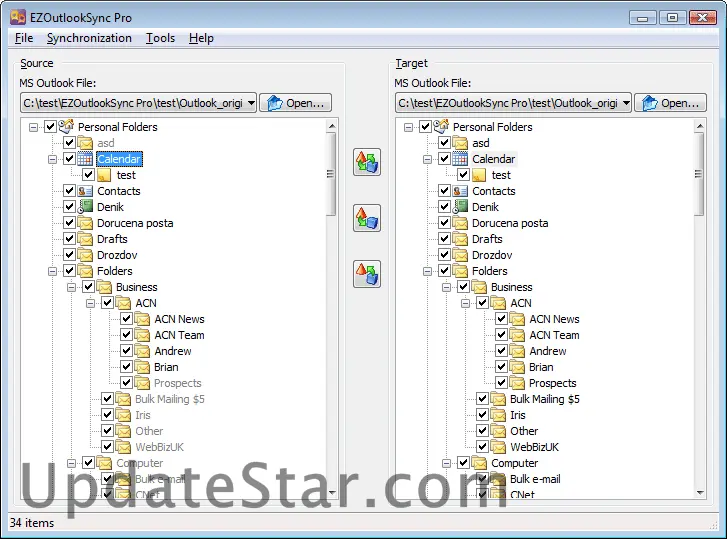Click the Source tree scroll-down arrow
The height and width of the screenshot is (539, 727).
coord(332,493)
